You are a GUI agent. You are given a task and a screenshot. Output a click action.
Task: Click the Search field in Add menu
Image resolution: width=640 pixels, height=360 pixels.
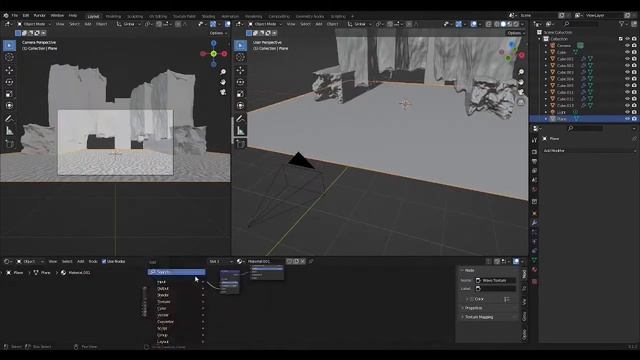click(x=177, y=272)
